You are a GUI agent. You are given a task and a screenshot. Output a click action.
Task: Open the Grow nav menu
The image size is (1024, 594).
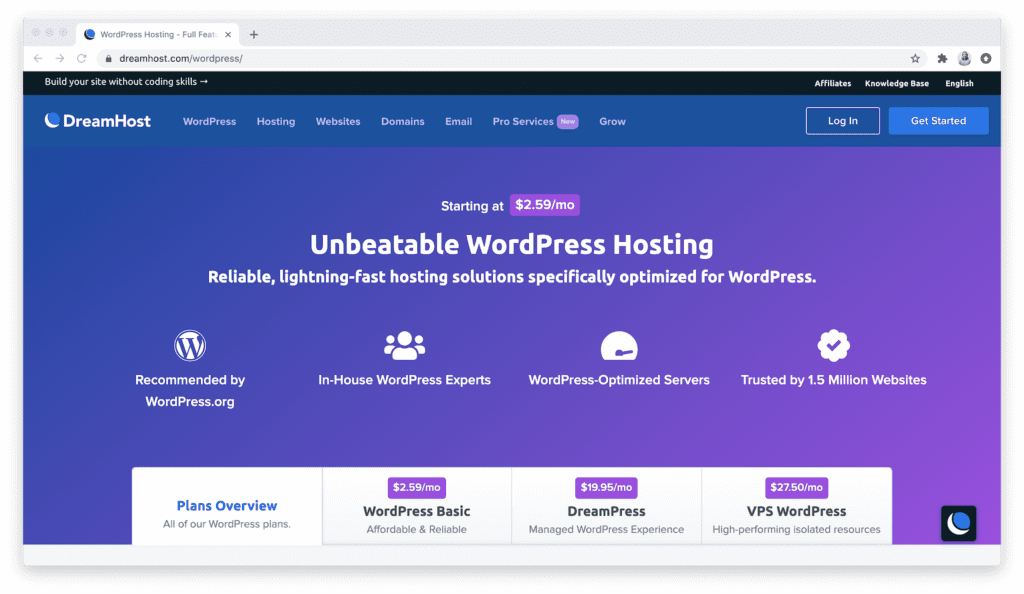[x=613, y=121]
